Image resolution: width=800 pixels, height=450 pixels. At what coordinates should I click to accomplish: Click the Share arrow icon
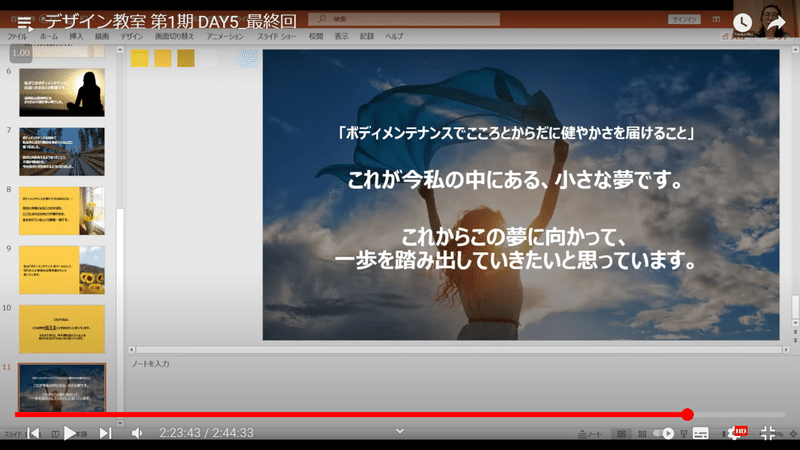[x=776, y=22]
